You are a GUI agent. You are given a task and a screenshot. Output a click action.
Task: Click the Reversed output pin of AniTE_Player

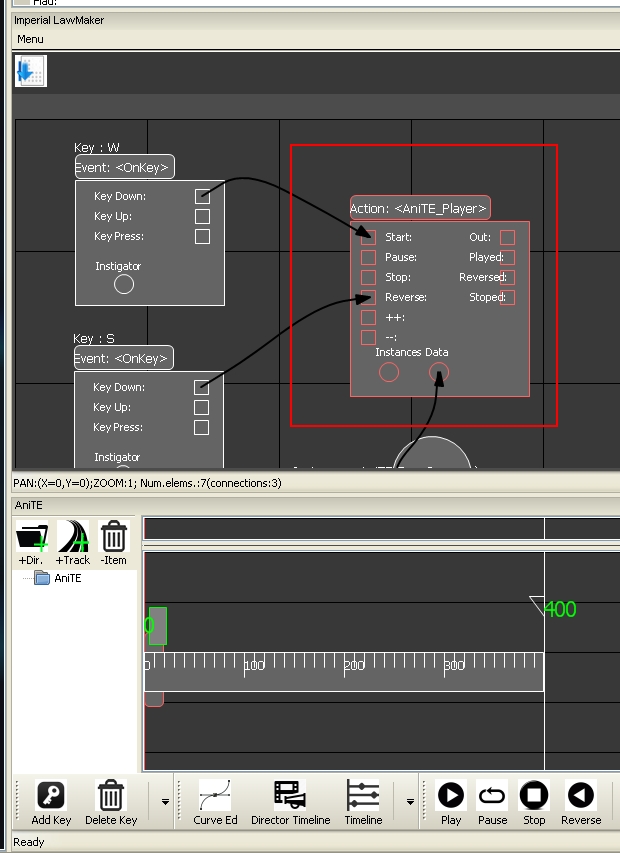507,277
